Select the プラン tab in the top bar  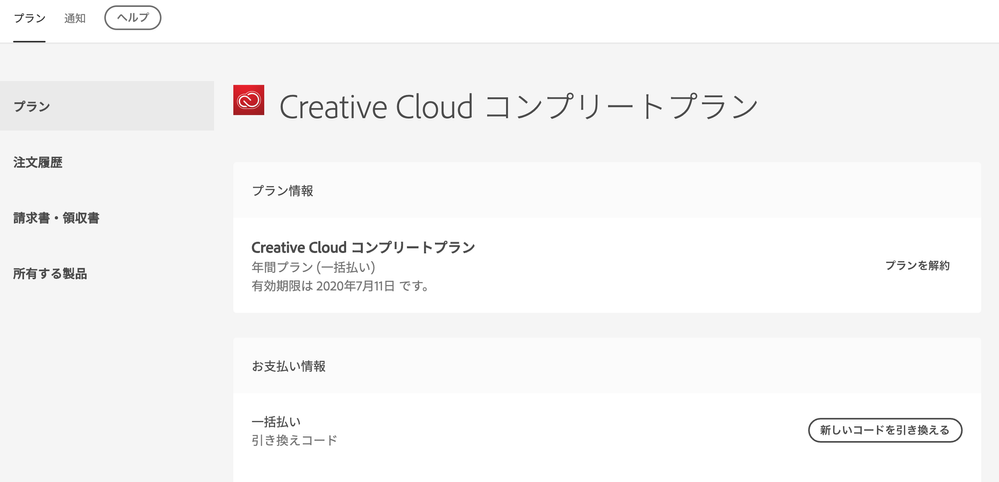click(29, 18)
